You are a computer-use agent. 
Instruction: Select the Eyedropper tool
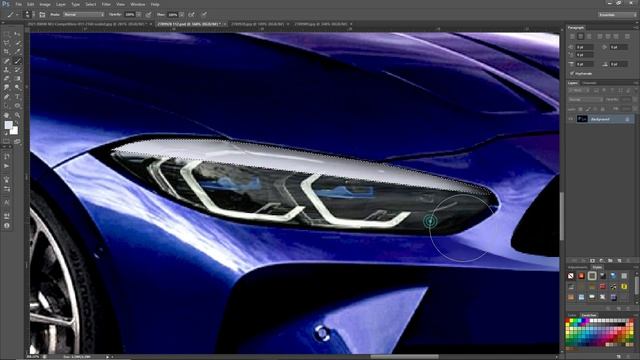[x=17, y=52]
